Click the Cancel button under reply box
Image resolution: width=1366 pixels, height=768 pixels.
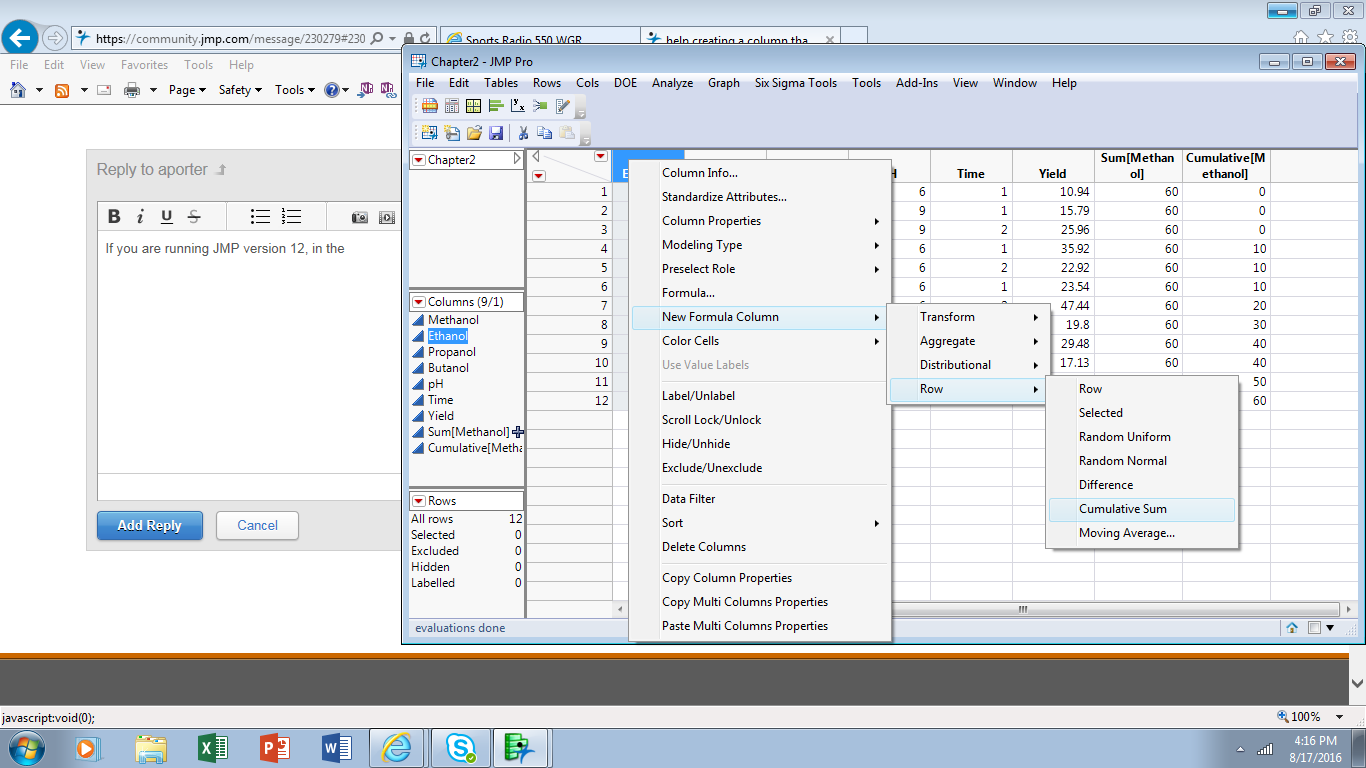(257, 525)
